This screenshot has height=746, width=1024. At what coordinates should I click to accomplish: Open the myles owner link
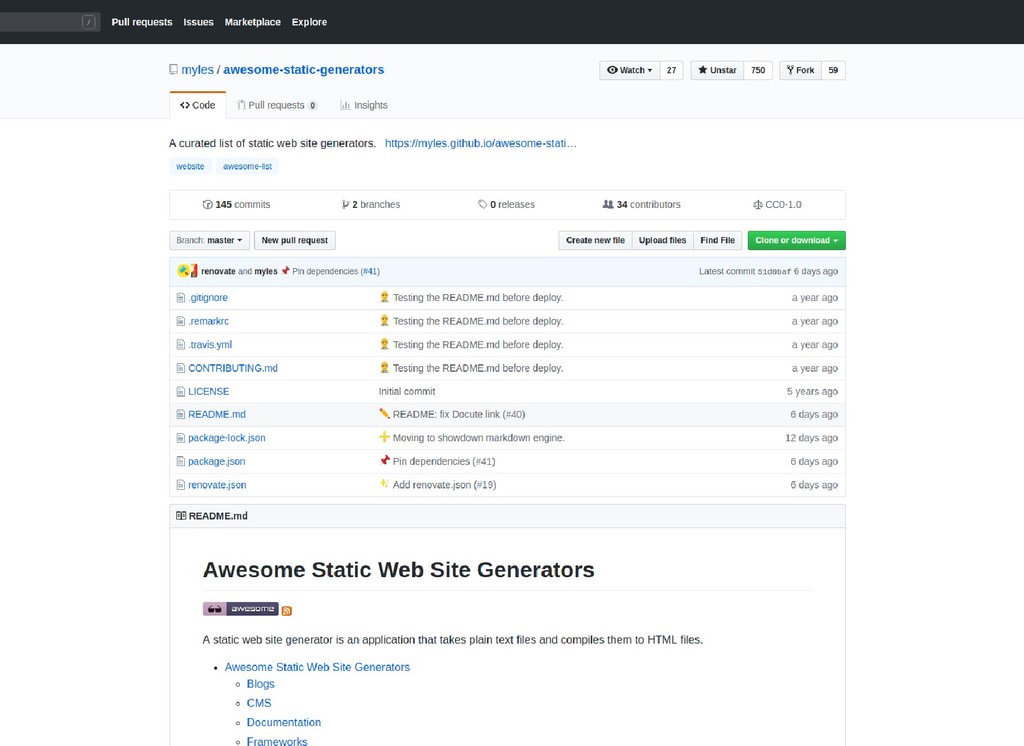click(197, 70)
